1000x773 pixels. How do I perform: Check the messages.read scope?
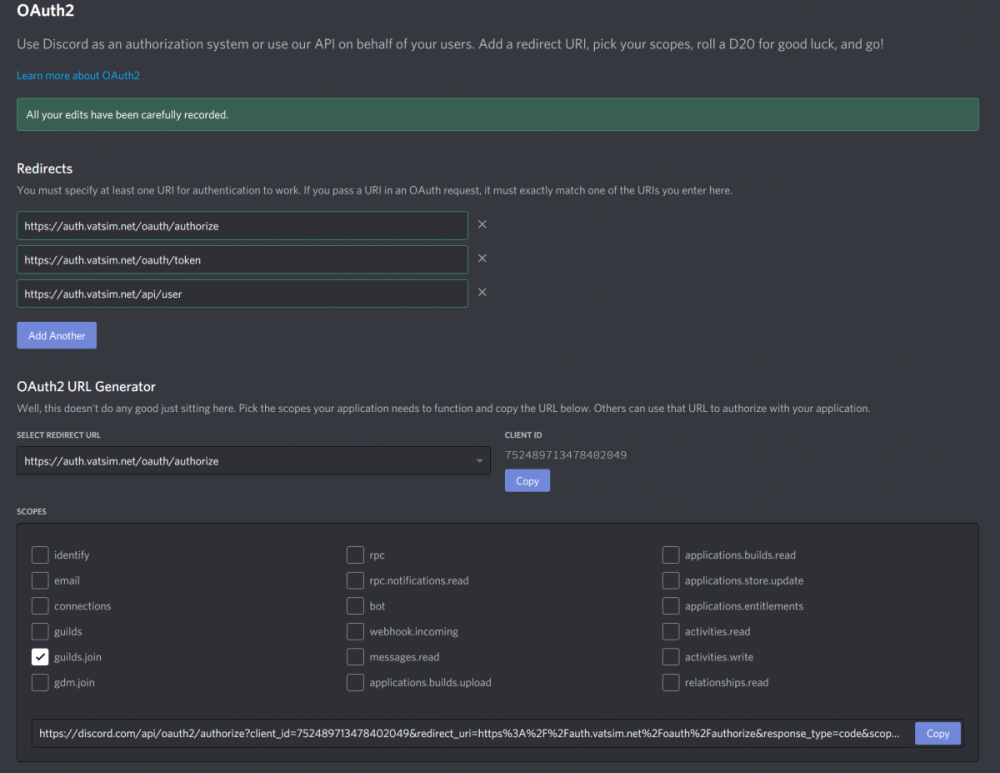(355, 657)
